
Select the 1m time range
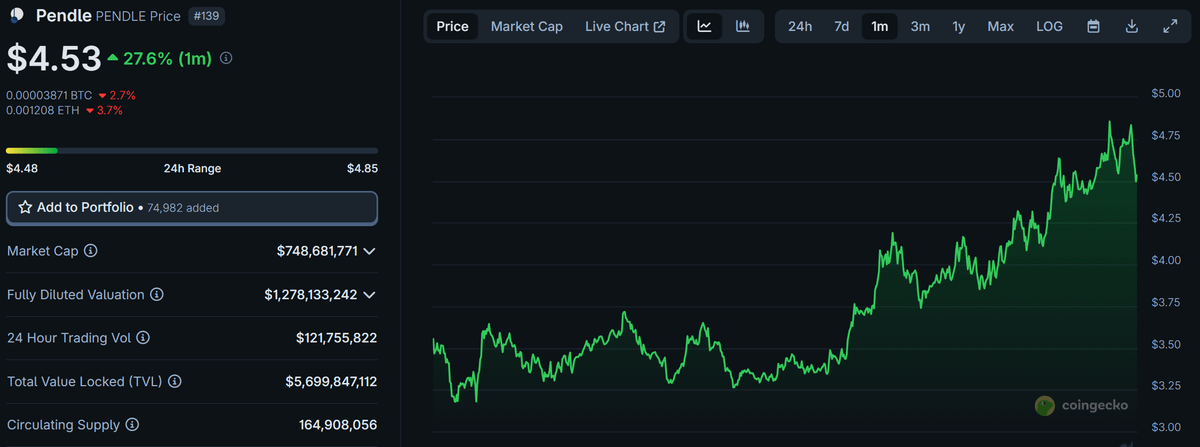point(880,26)
